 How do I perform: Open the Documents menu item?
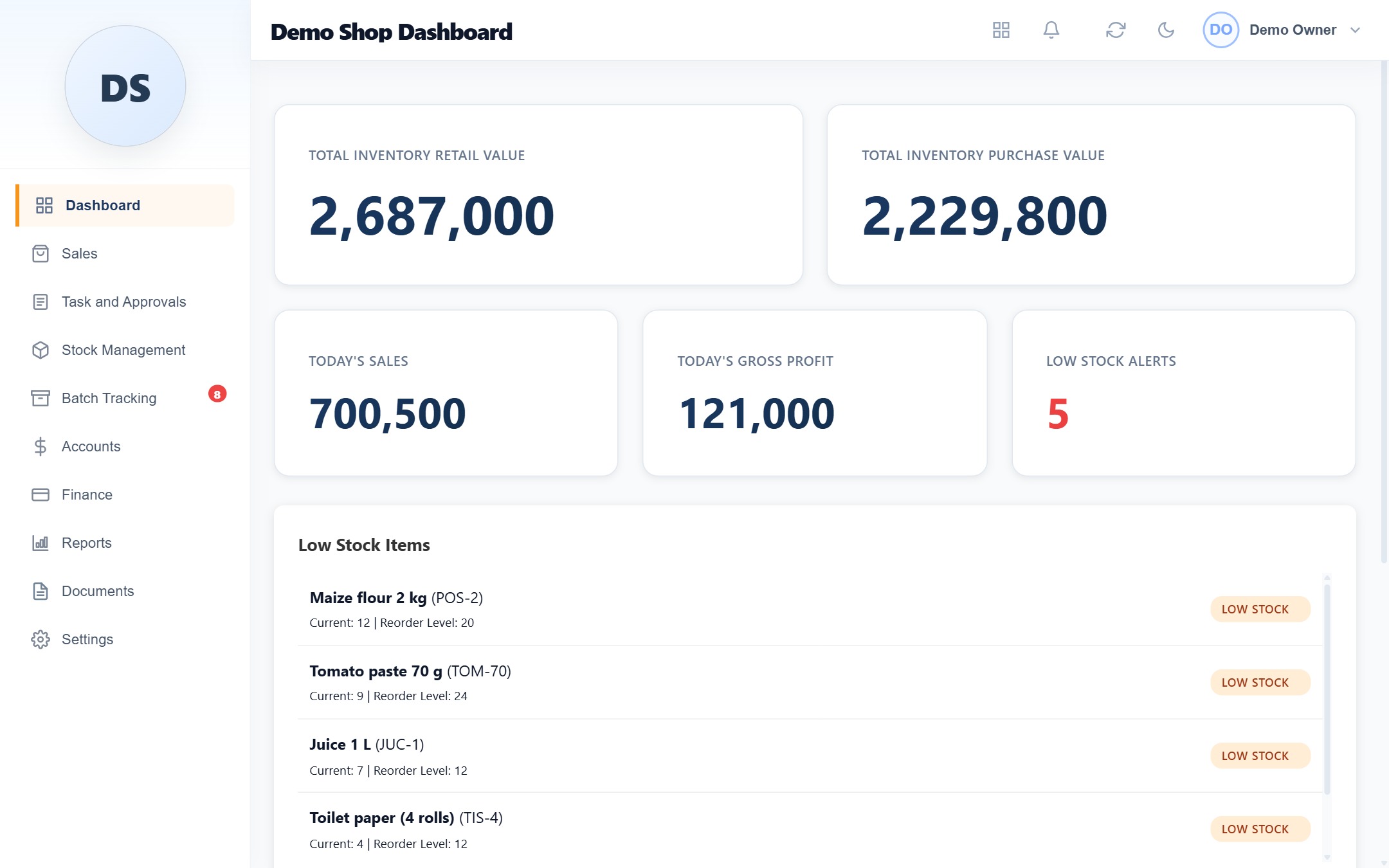(98, 591)
